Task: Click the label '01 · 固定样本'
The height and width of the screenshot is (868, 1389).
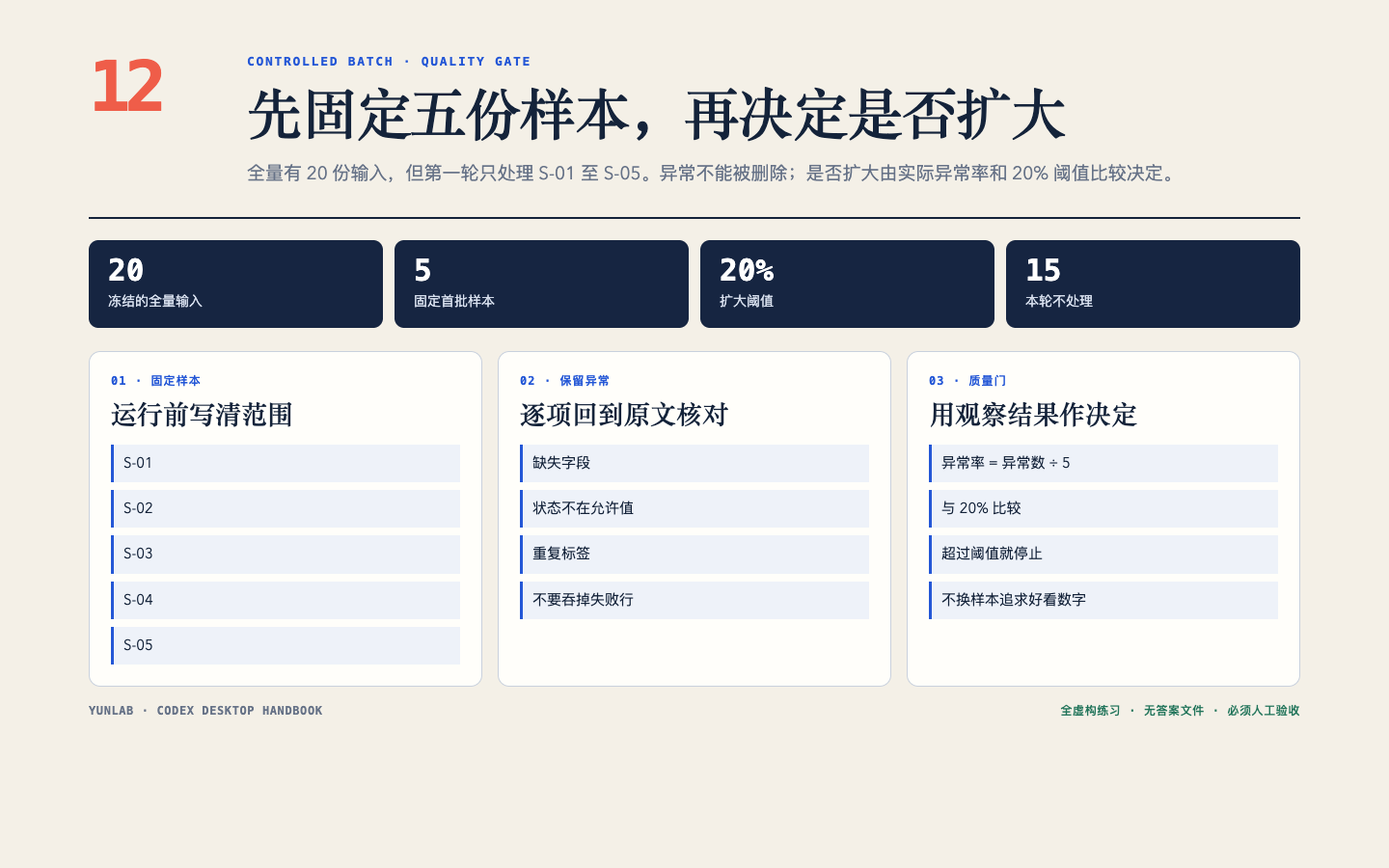Action: 155,381
